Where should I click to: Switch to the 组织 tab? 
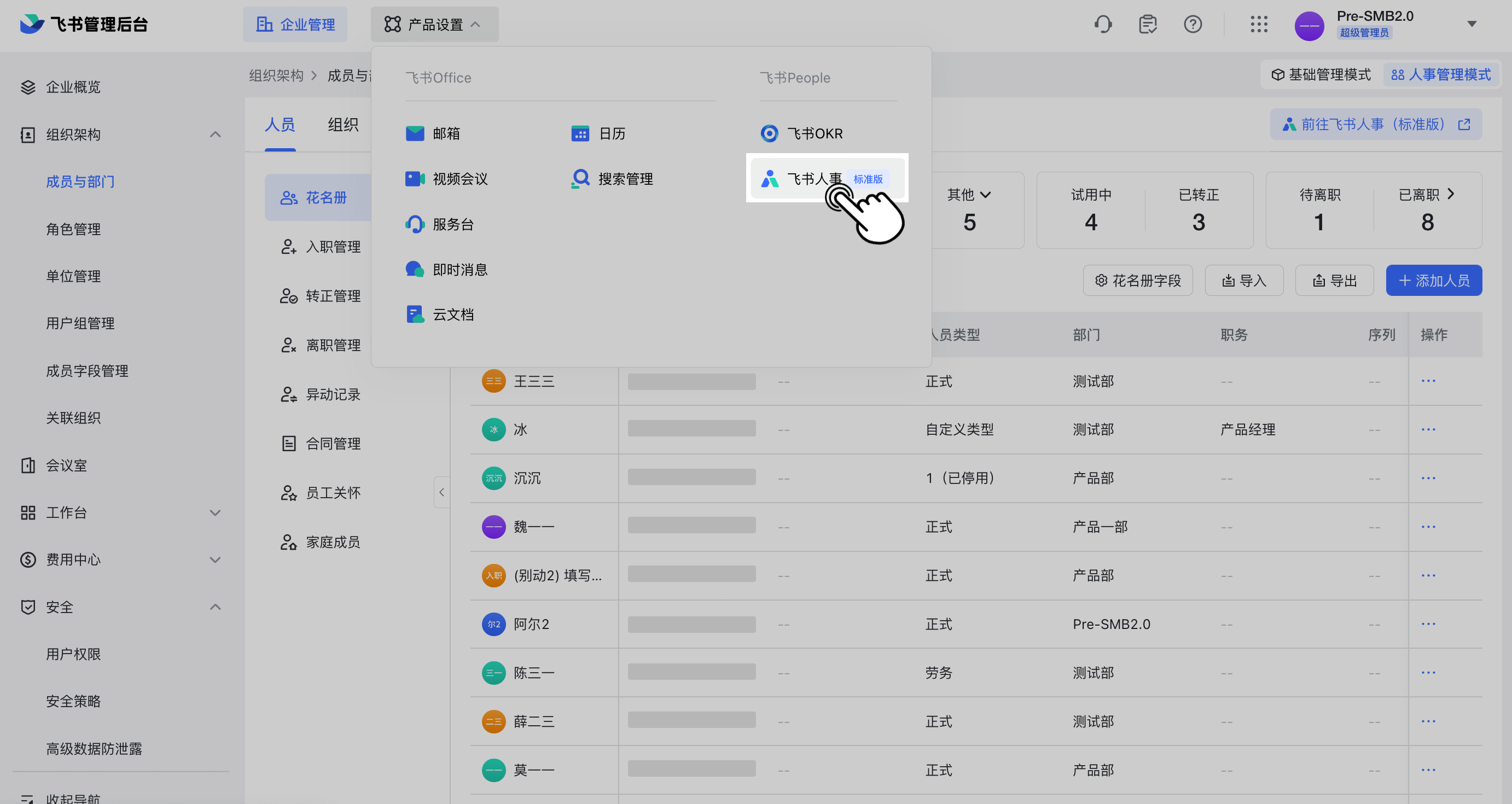point(344,124)
